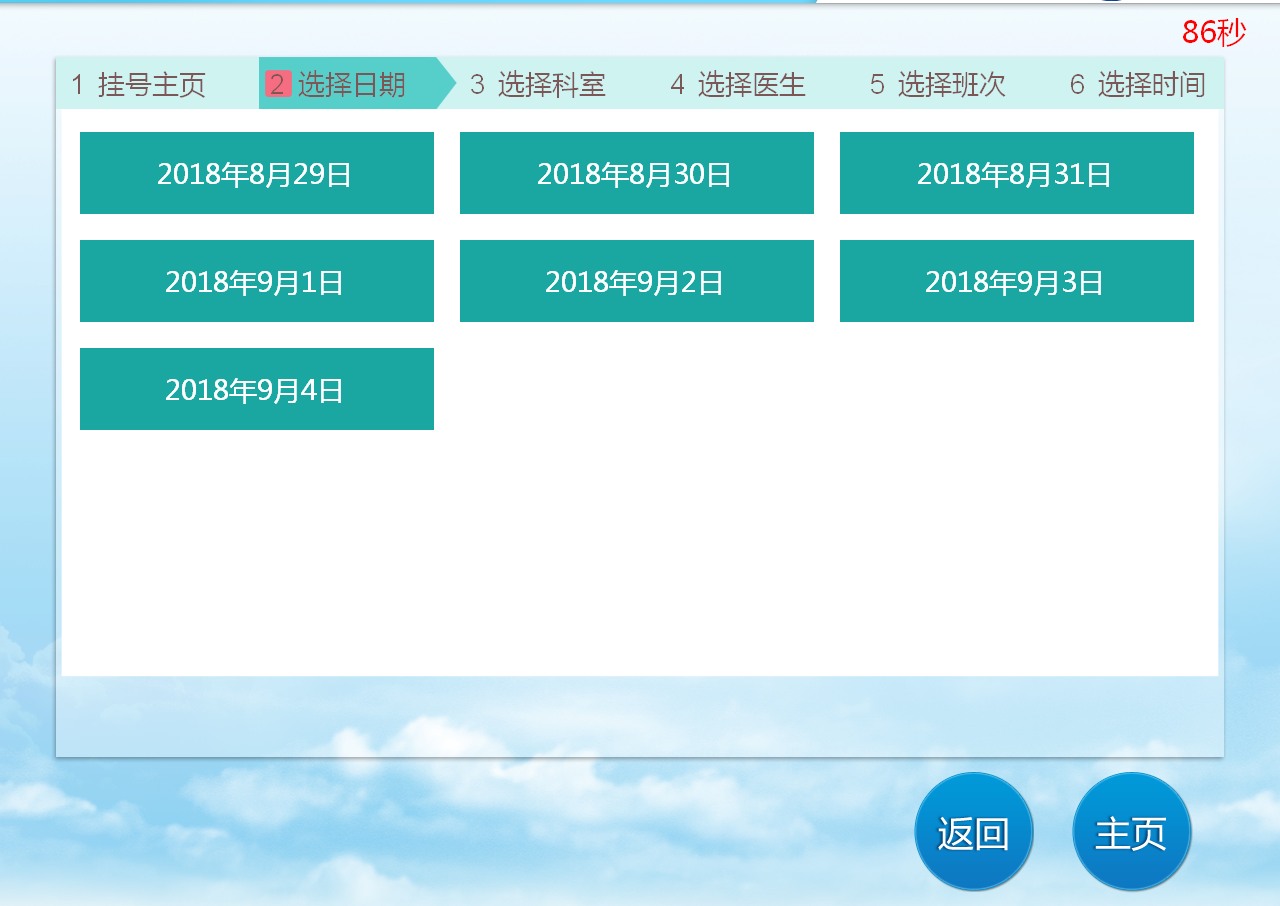Pick the 2018年8月31日 date button
The image size is (1280, 906).
coord(1016,173)
